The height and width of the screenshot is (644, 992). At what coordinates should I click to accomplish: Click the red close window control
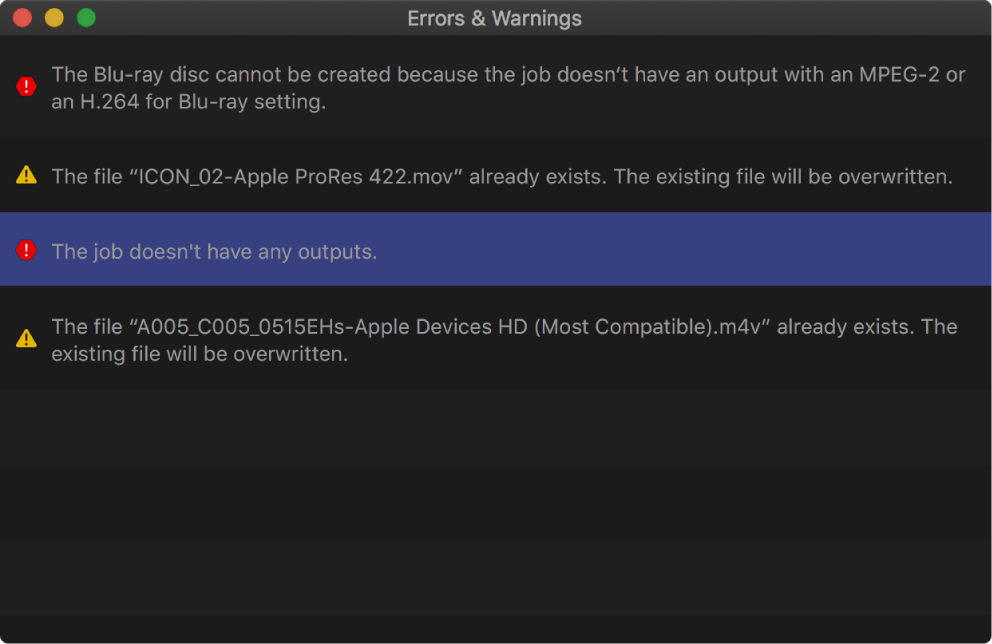coord(22,17)
